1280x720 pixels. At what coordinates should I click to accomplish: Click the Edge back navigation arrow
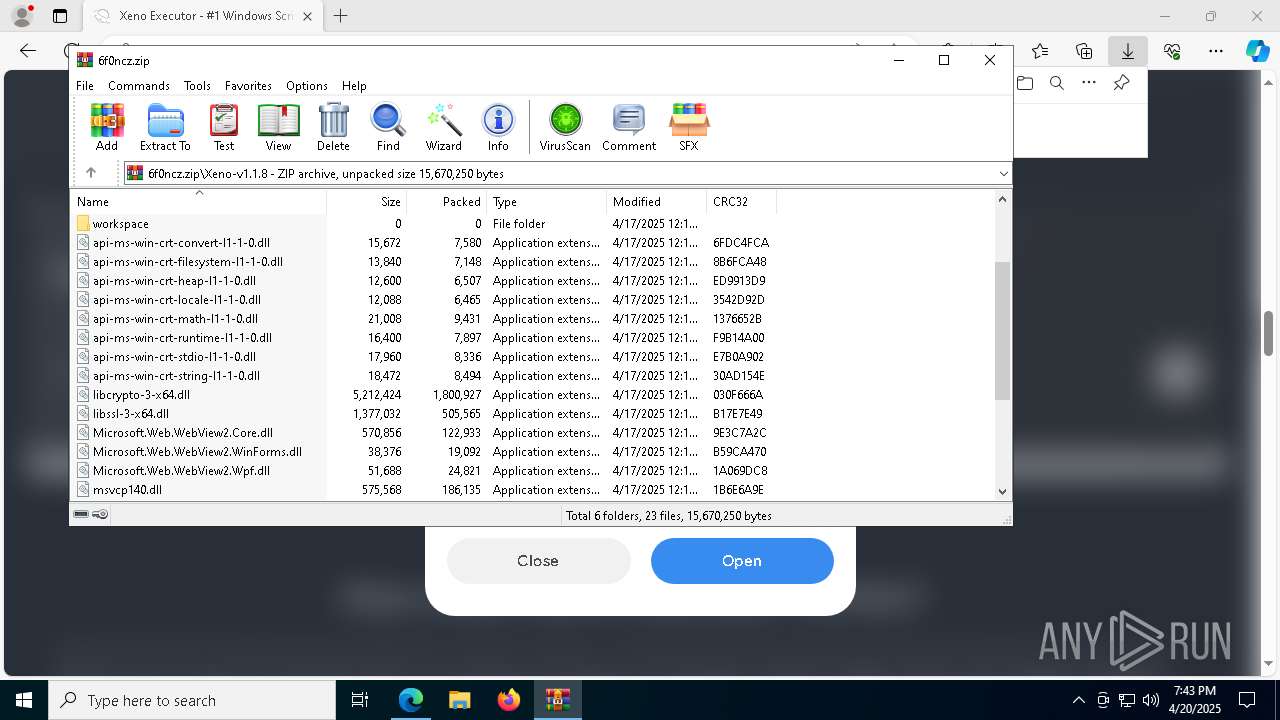(x=28, y=51)
